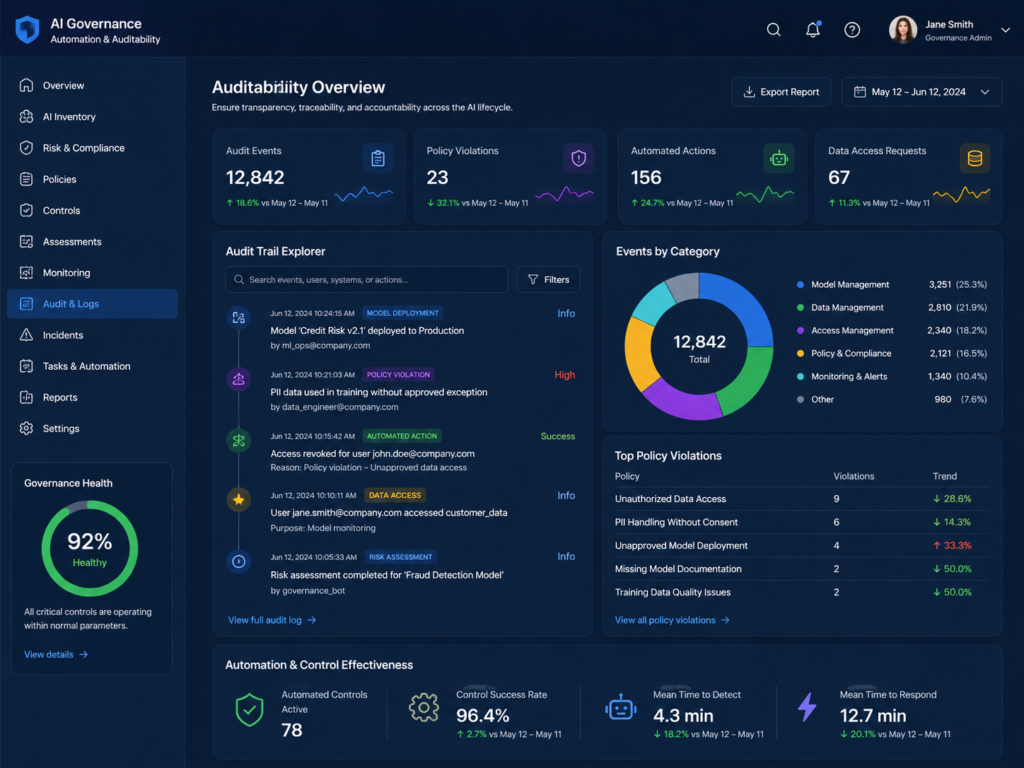The height and width of the screenshot is (768, 1024).
Task: Open notifications bell icon
Action: point(813,29)
